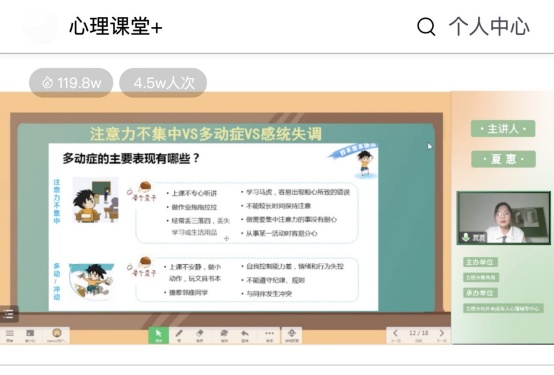554x375 pixels.
Task: Click the window layout icon beside menu
Action: (x=30, y=335)
